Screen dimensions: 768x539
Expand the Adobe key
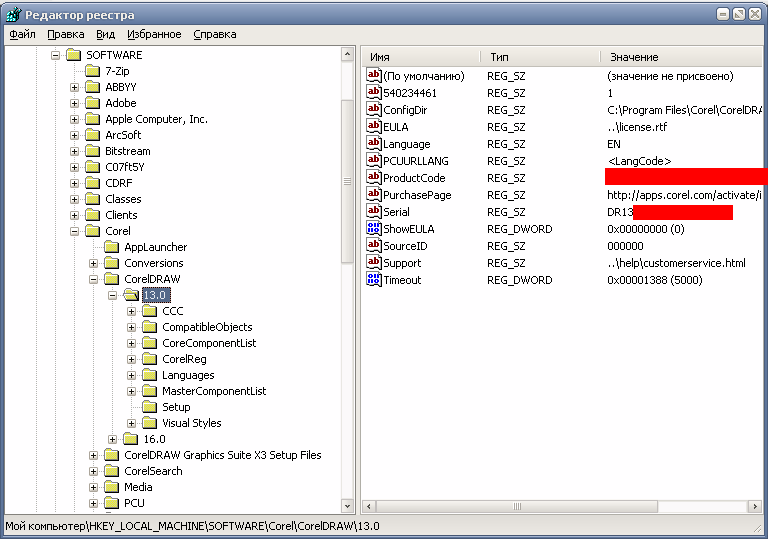(74, 103)
